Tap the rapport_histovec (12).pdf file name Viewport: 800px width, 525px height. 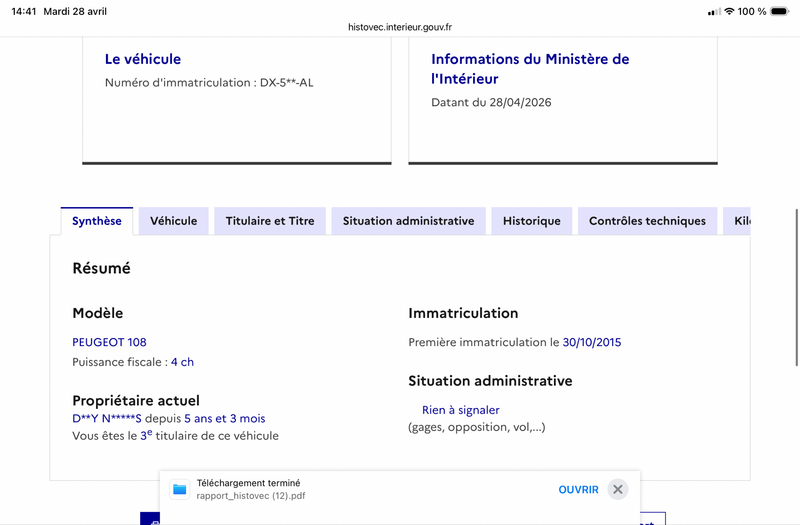251,496
